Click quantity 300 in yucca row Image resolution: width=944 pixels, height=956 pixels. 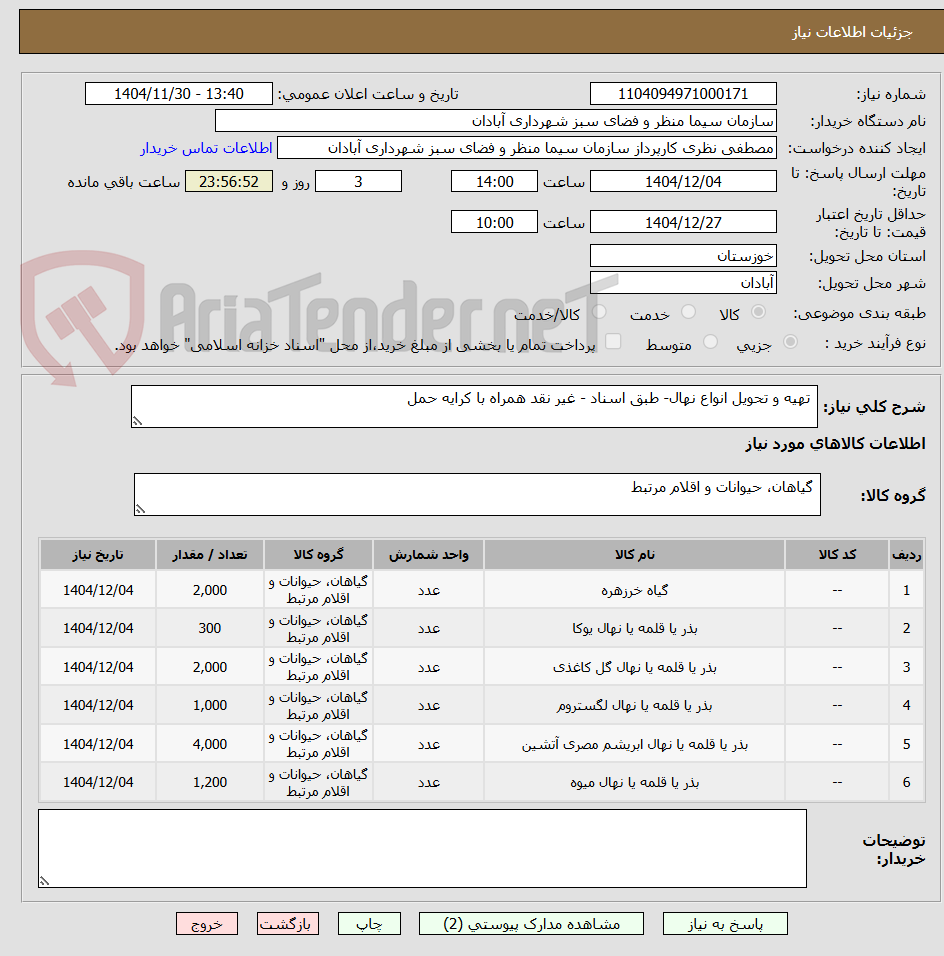pyautogui.click(x=210, y=629)
